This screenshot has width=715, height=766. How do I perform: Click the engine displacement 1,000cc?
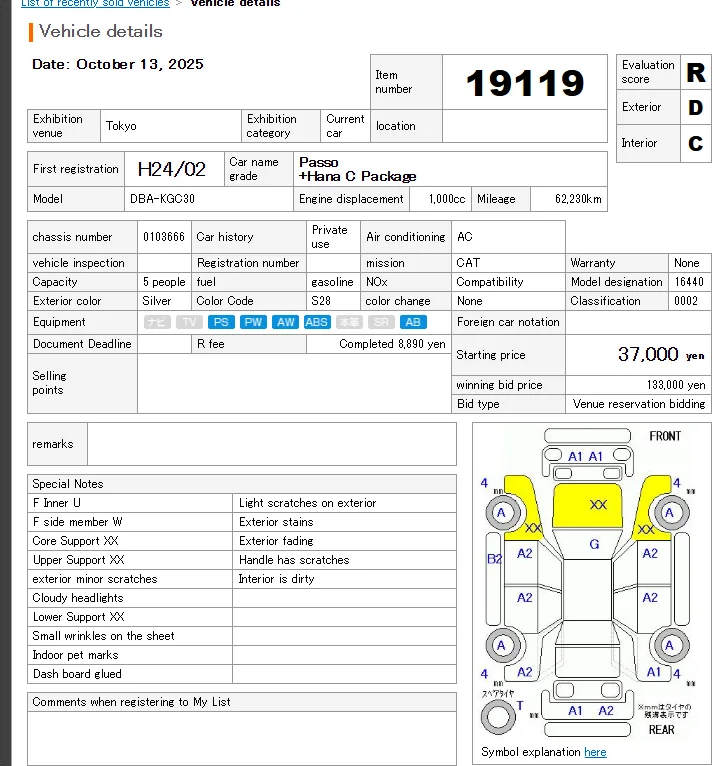coord(447,199)
